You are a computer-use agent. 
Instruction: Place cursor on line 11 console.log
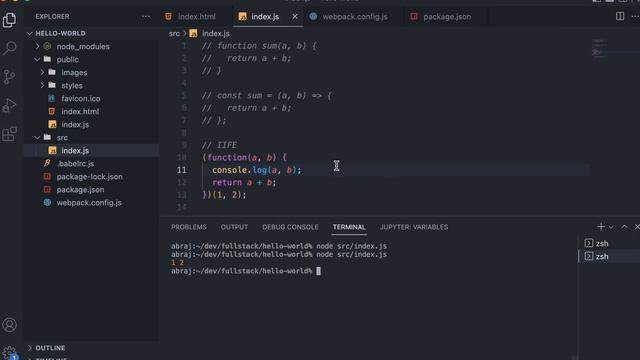tap(256, 170)
